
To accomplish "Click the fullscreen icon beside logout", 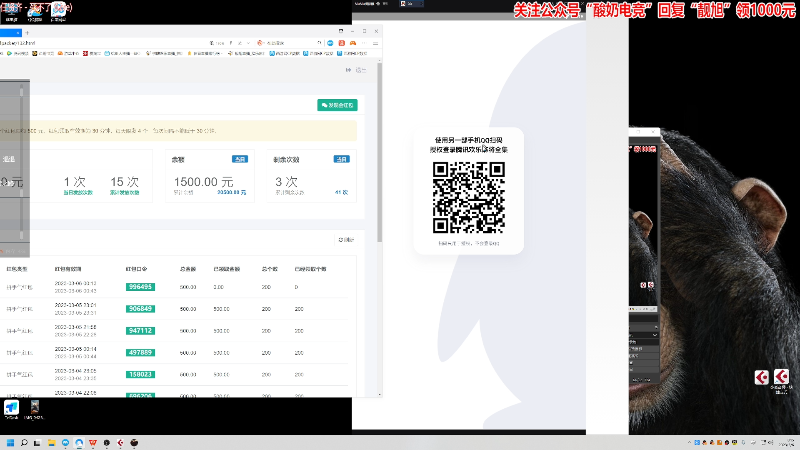I will 348,70.
